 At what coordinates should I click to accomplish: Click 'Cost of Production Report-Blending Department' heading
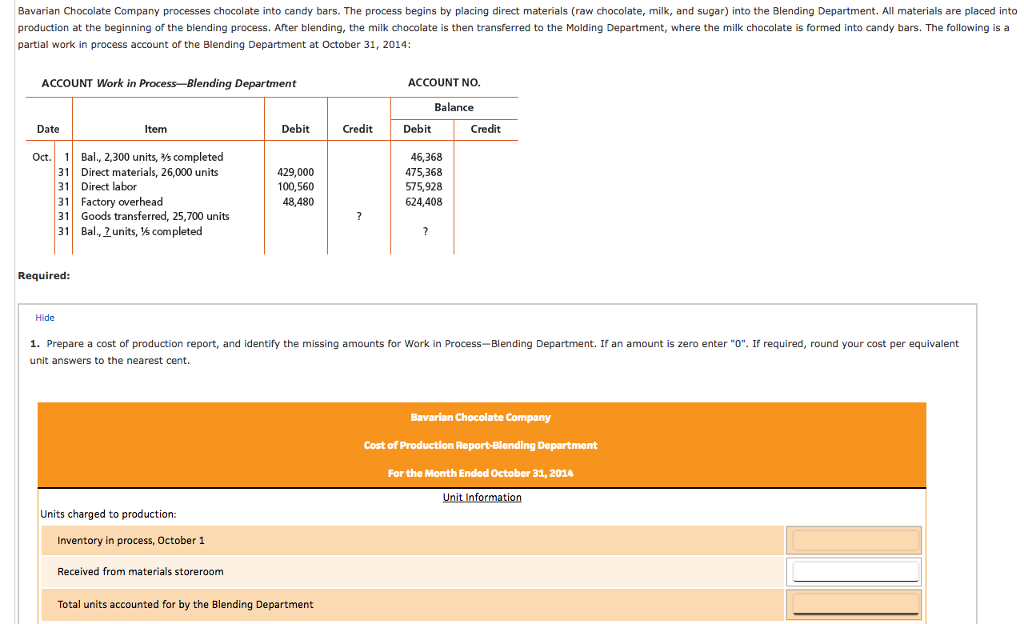(481, 446)
